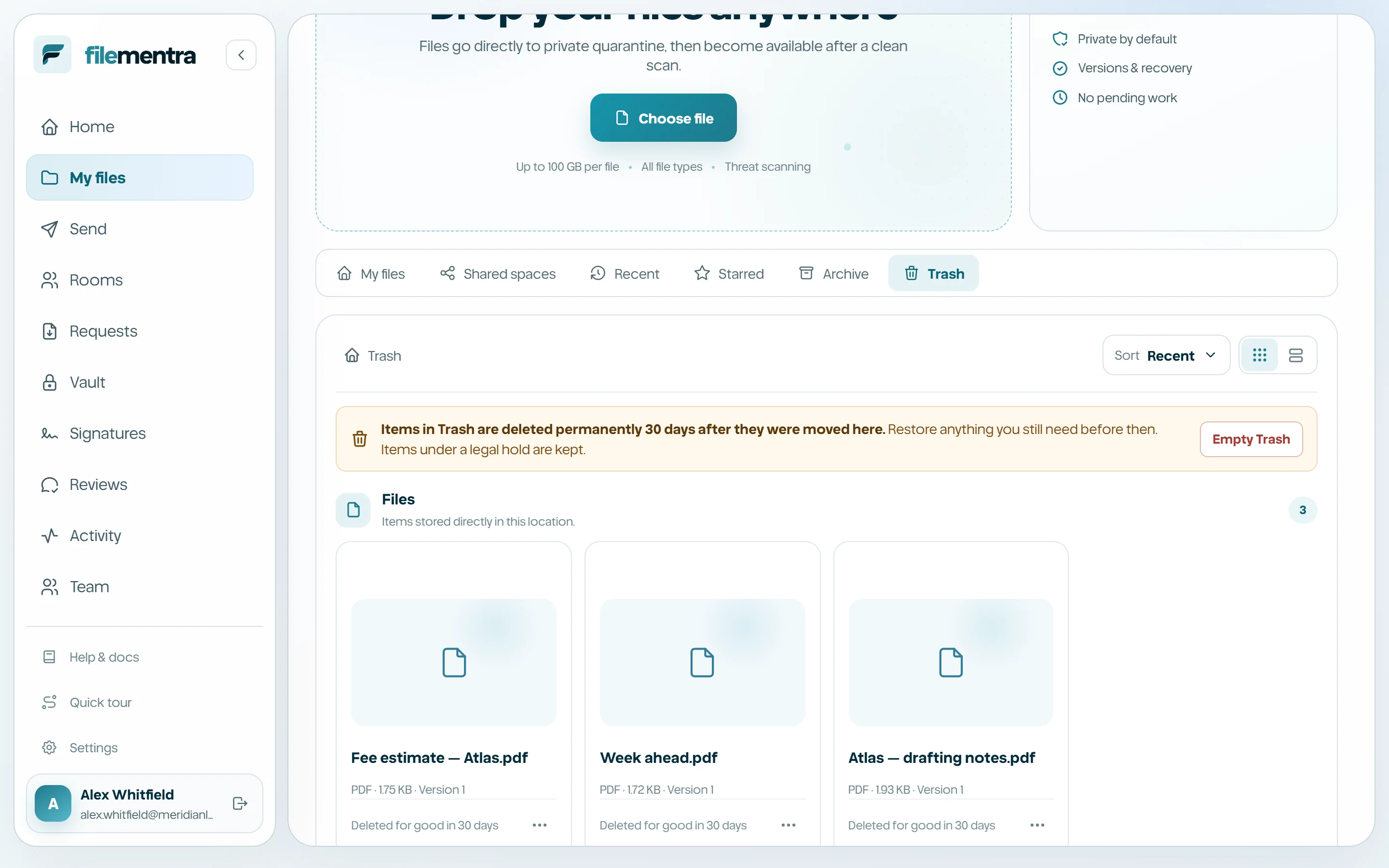1389x868 pixels.
Task: Open more options for Week ahead.pdf
Action: click(789, 825)
